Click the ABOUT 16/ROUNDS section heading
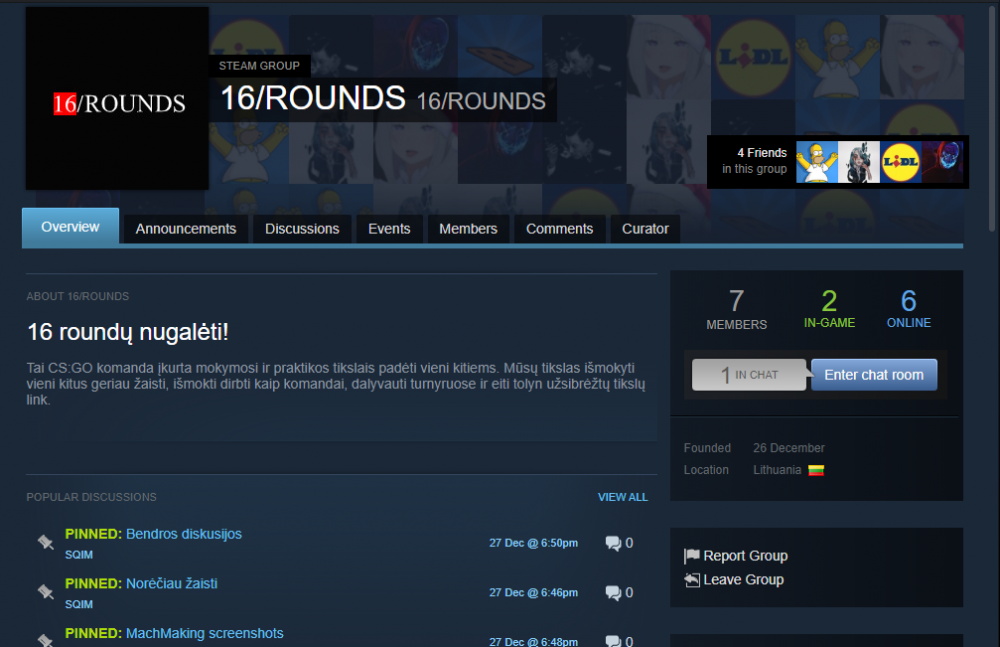Image resolution: width=1000 pixels, height=647 pixels. coord(78,296)
